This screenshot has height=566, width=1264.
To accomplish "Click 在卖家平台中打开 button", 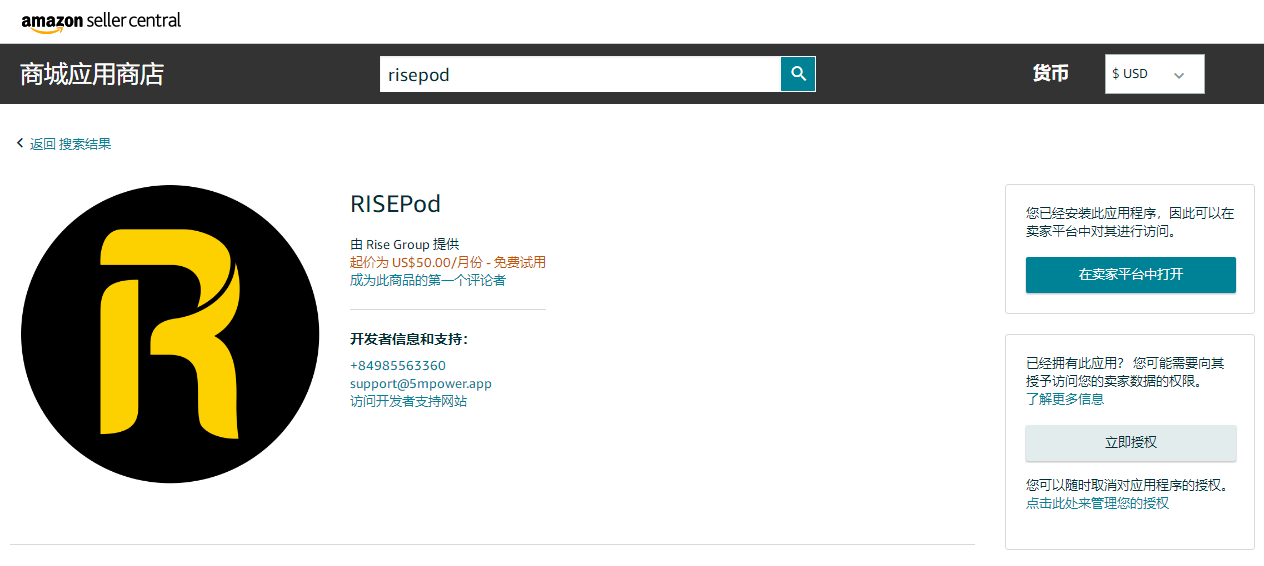I will (x=1131, y=274).
